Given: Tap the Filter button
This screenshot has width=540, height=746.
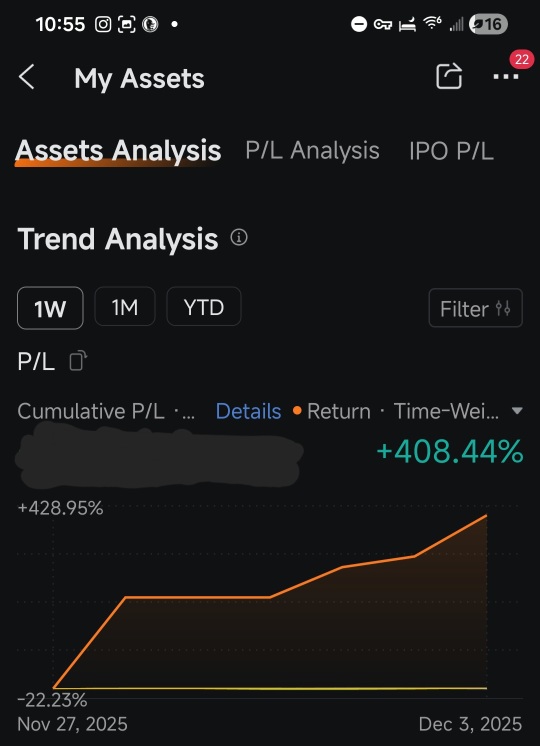Looking at the screenshot, I should click(475, 308).
